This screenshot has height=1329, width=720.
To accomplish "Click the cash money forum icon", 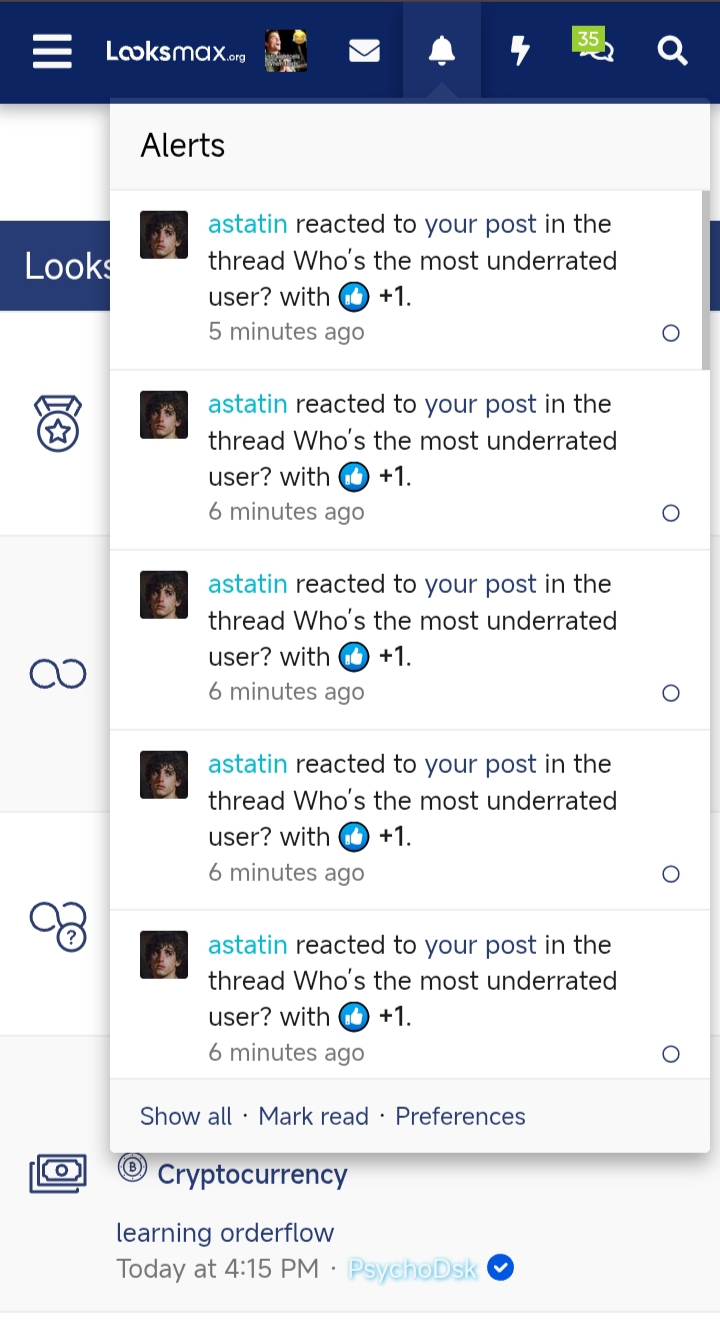I will click(x=58, y=1172).
